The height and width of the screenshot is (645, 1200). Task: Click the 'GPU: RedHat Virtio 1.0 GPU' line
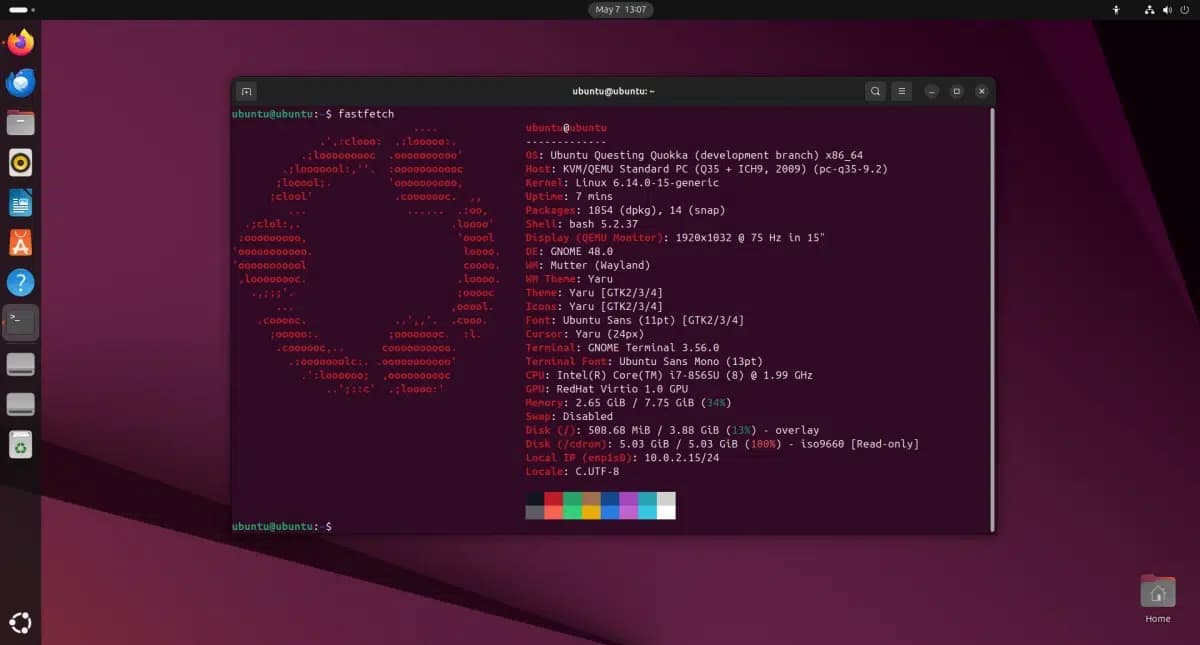pyautogui.click(x=607, y=390)
